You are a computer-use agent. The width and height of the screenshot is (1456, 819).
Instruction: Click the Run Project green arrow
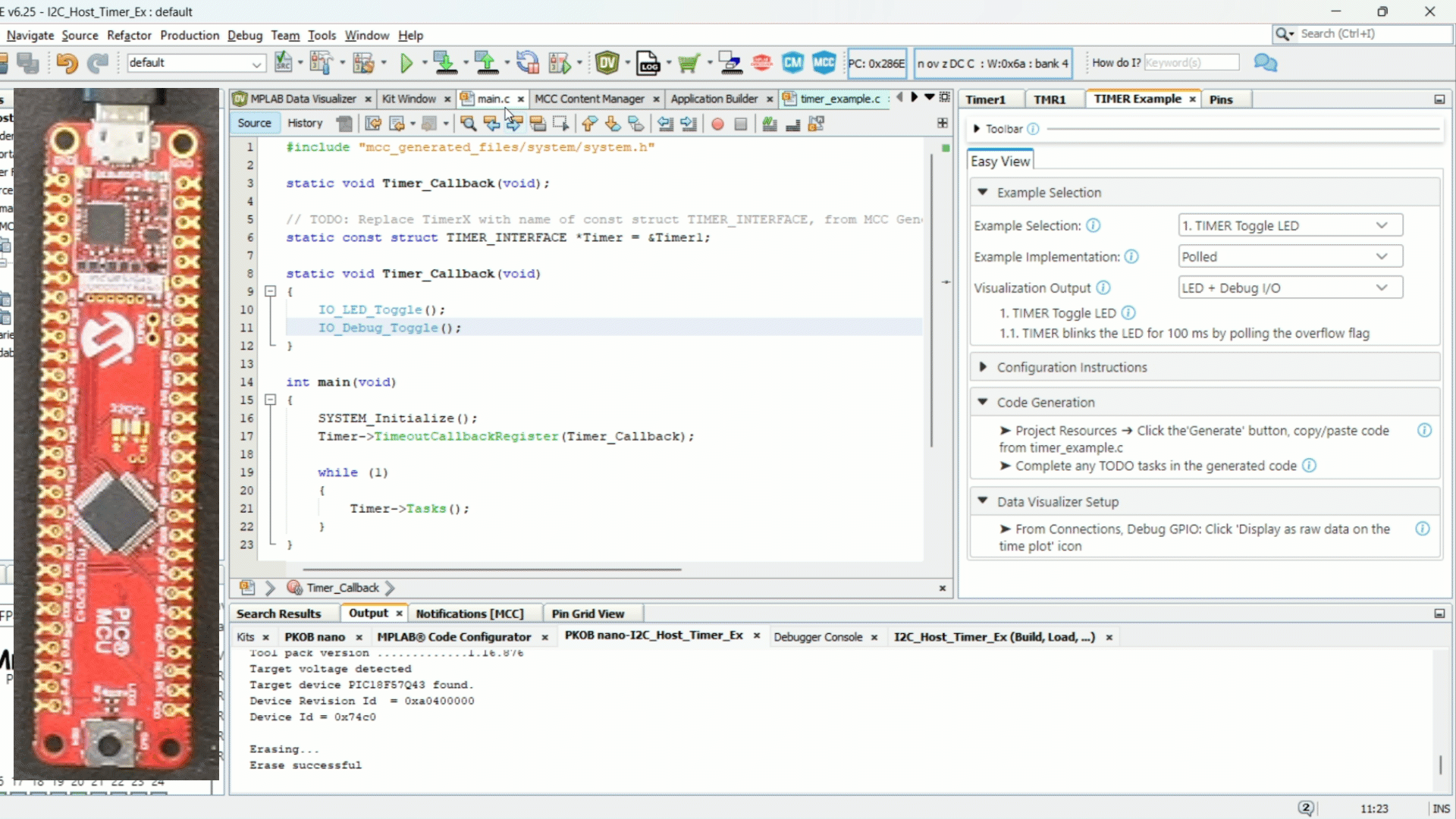[x=406, y=63]
